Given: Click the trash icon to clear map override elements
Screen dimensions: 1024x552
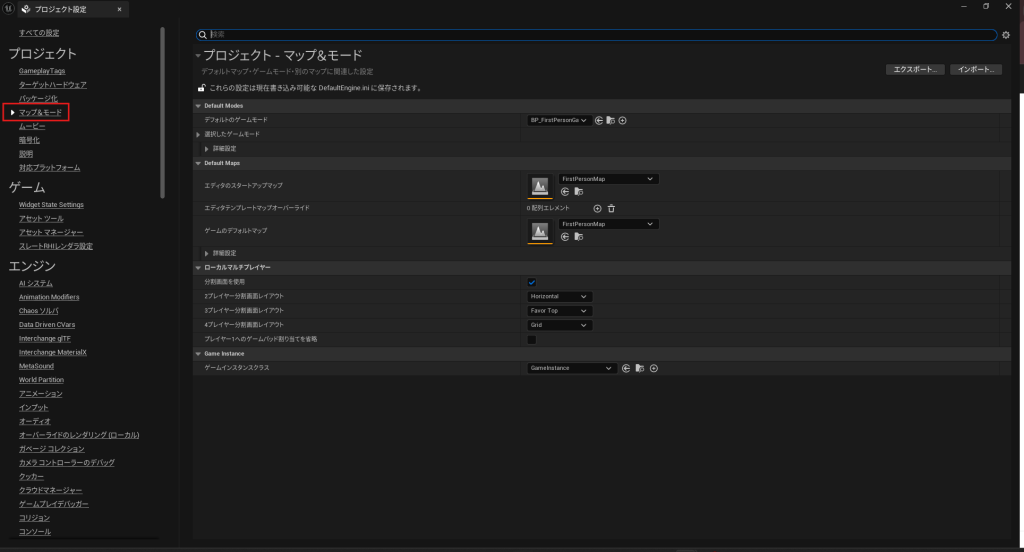Looking at the screenshot, I should [x=611, y=208].
